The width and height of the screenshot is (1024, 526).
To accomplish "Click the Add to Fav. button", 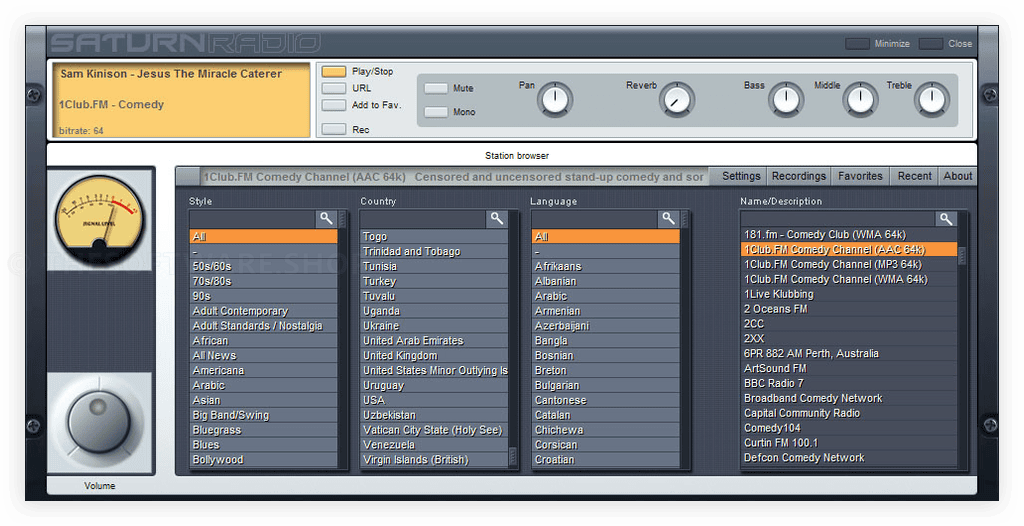I will [x=334, y=105].
